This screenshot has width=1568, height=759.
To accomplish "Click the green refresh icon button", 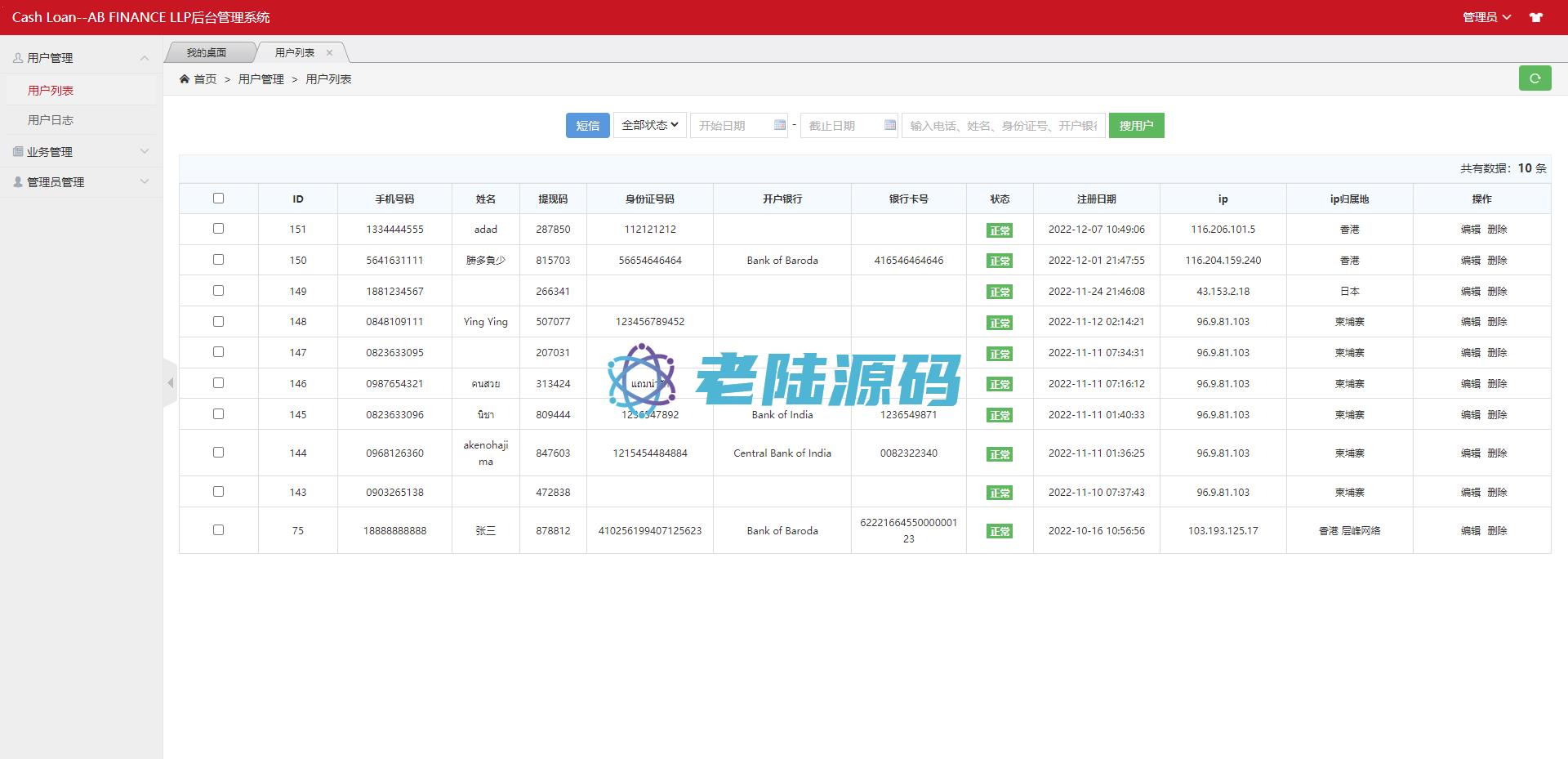I will [1535, 78].
